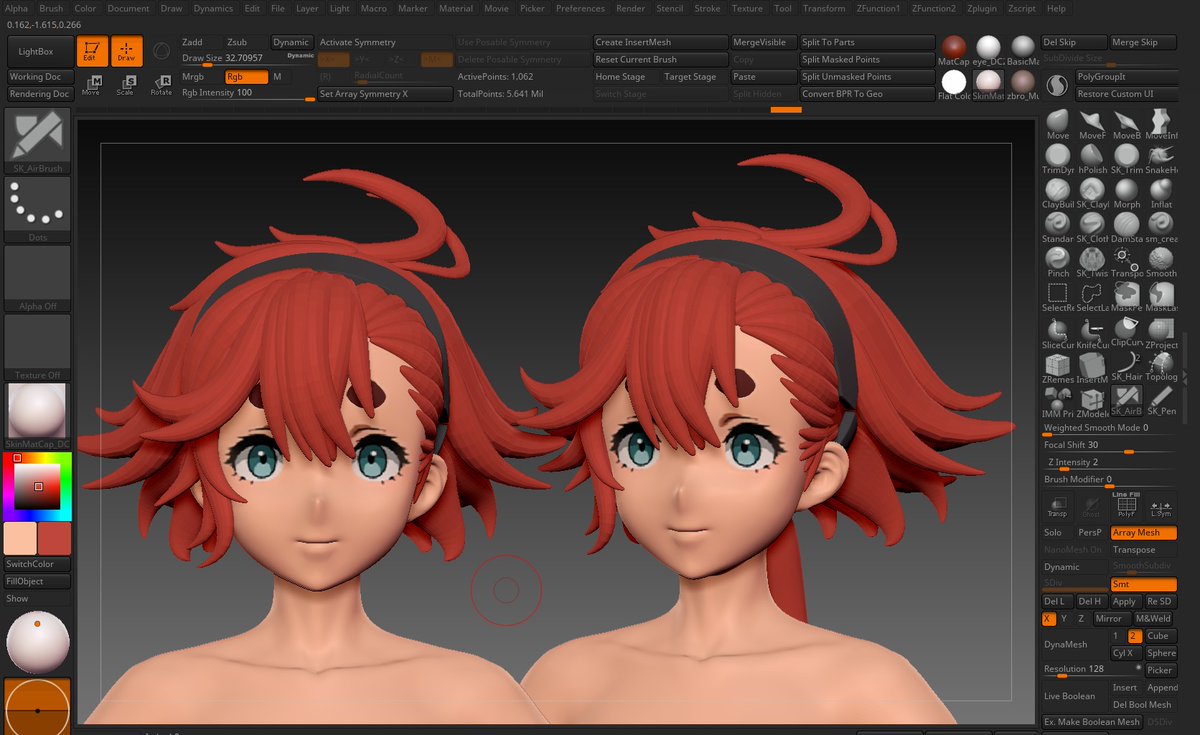Select the ZProject brush

[1161, 333]
